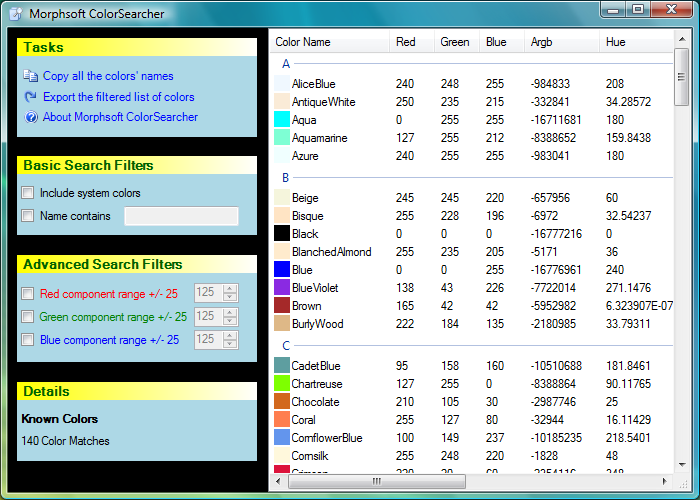
Task: Select the Coral color swatch
Action: click(282, 419)
